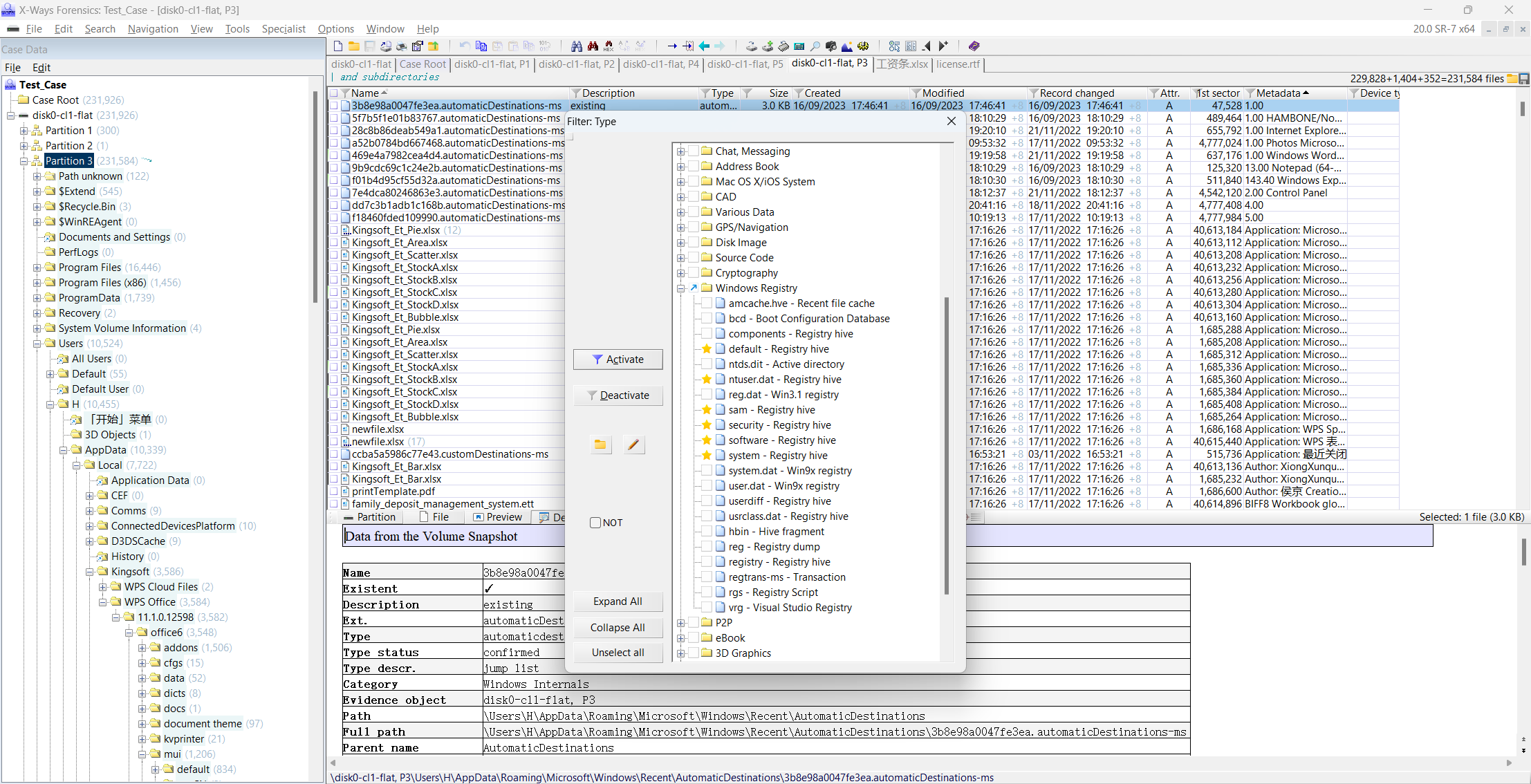This screenshot has height=784, width=1531.
Task: Open the Navigation menu
Action: click(153, 29)
